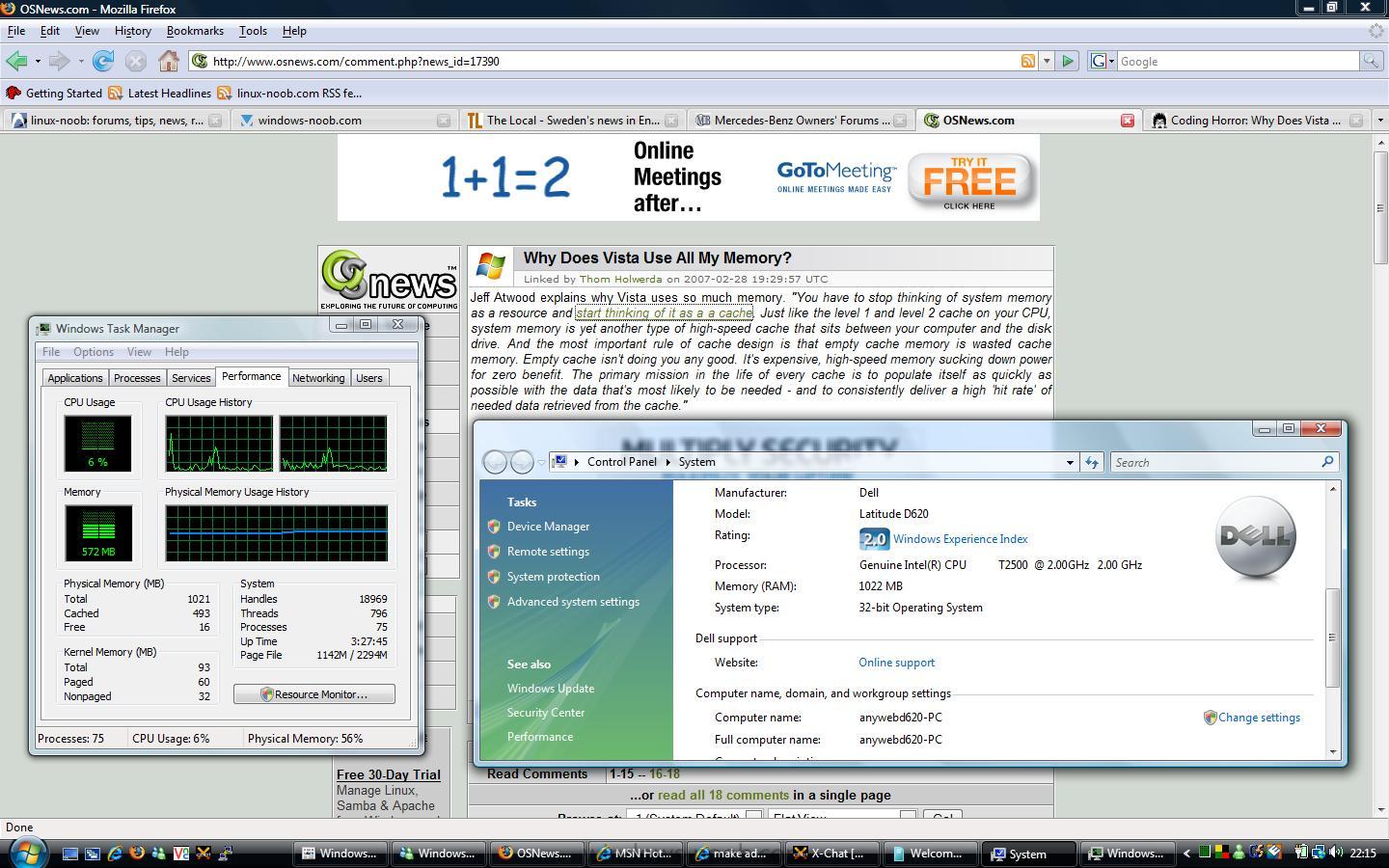Open Task Manager's View menu
The height and width of the screenshot is (868, 1389).
[139, 352]
